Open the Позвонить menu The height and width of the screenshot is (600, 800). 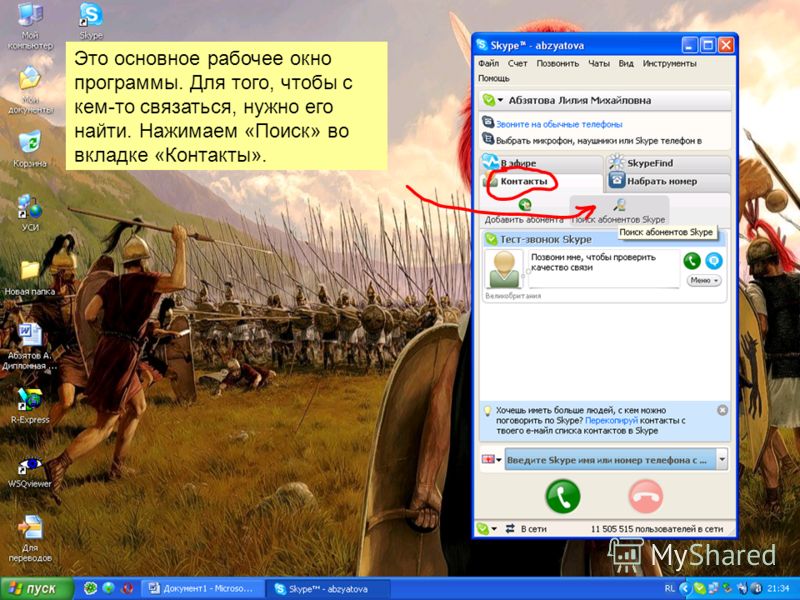pyautogui.click(x=558, y=63)
